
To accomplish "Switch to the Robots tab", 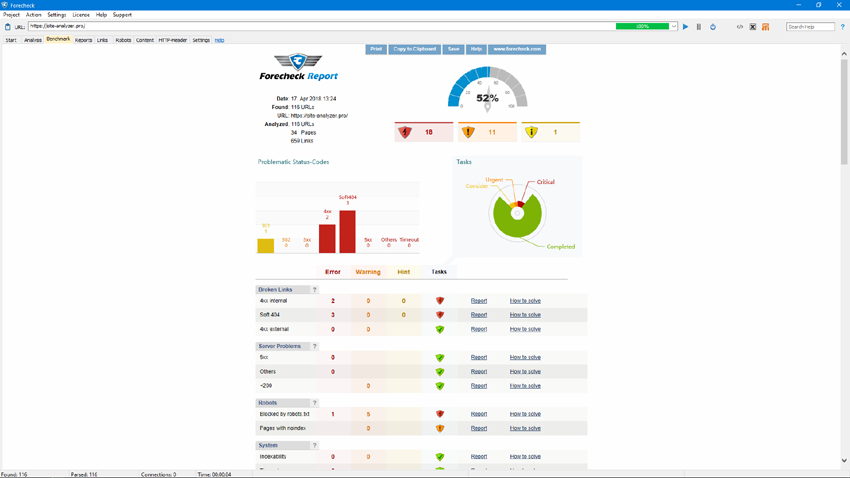I will coord(123,40).
